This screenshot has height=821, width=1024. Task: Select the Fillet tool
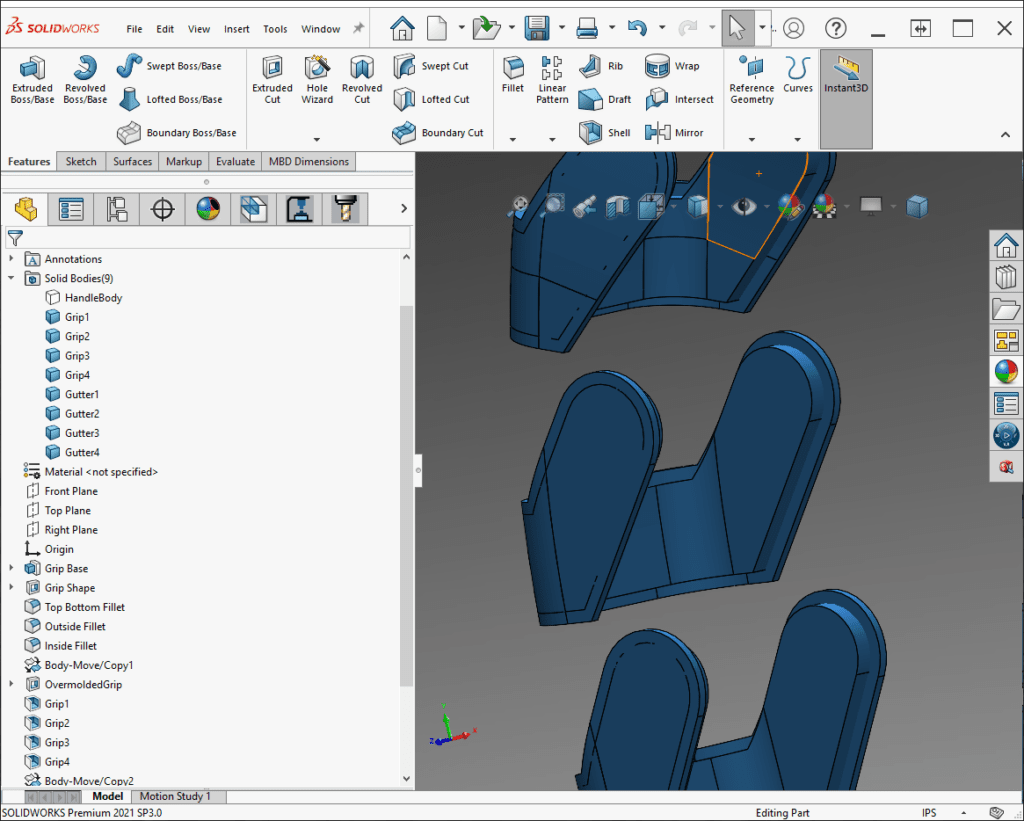(x=513, y=80)
